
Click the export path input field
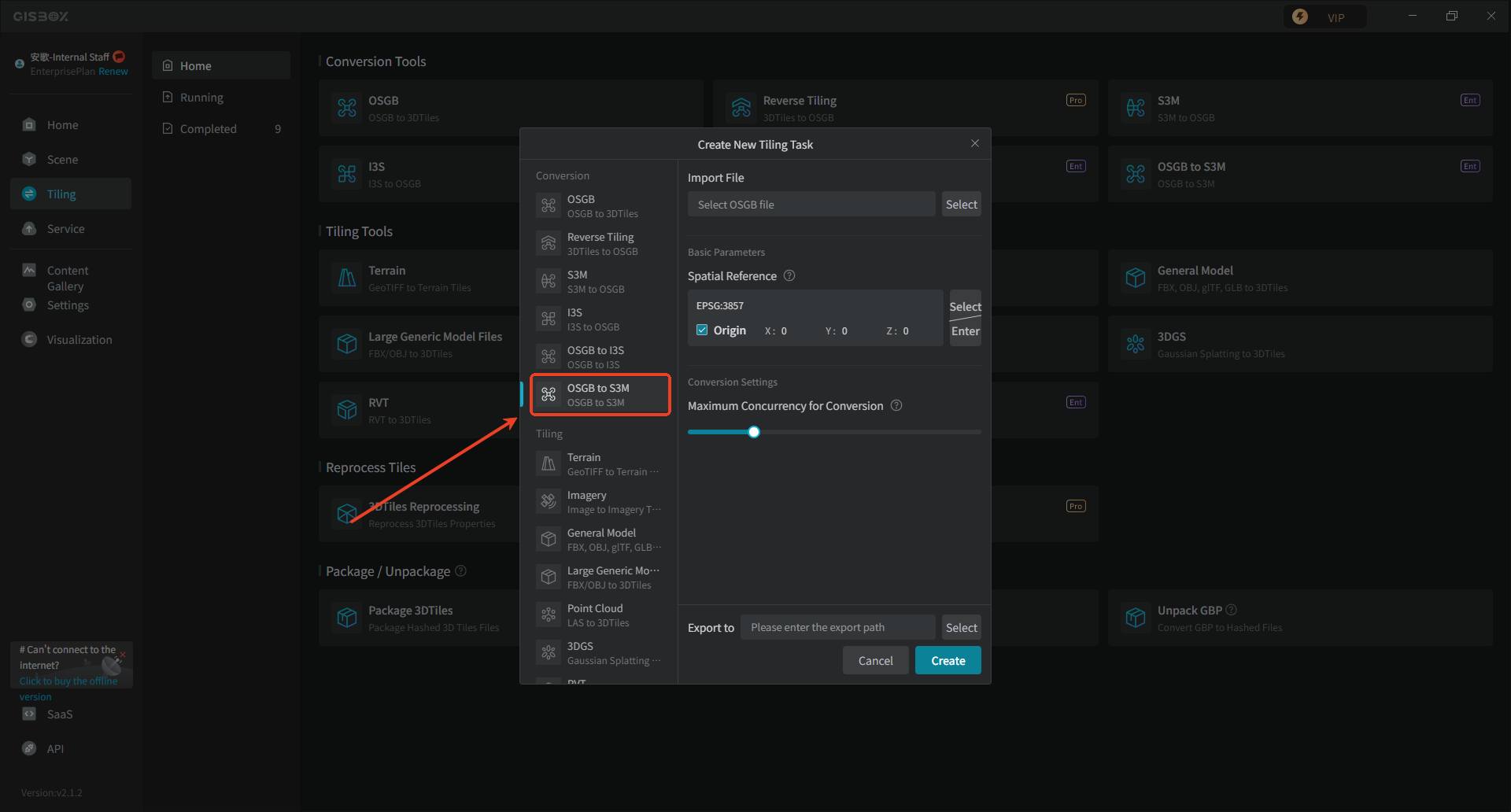tap(837, 627)
